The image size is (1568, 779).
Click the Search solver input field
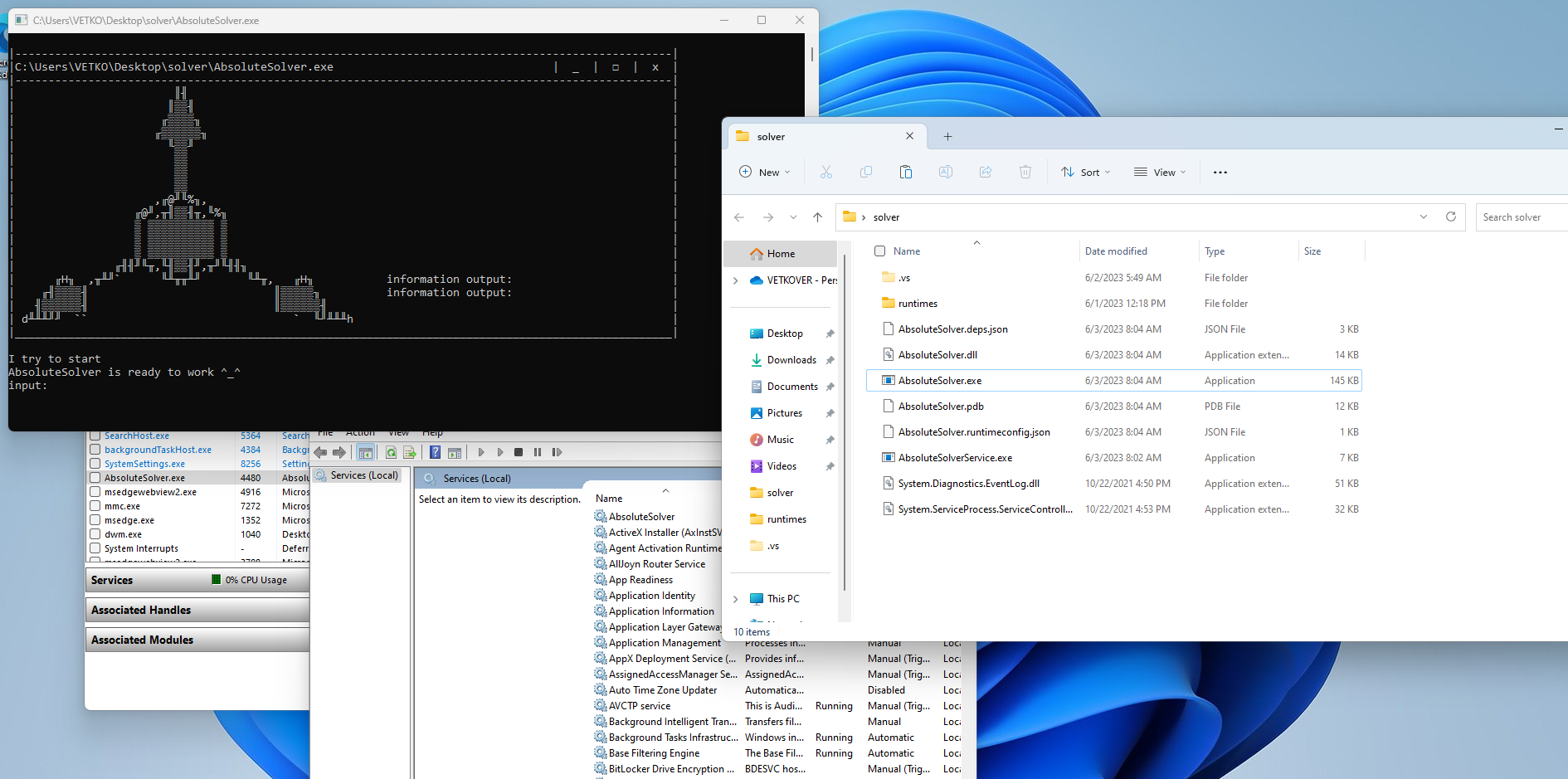coord(1522,217)
